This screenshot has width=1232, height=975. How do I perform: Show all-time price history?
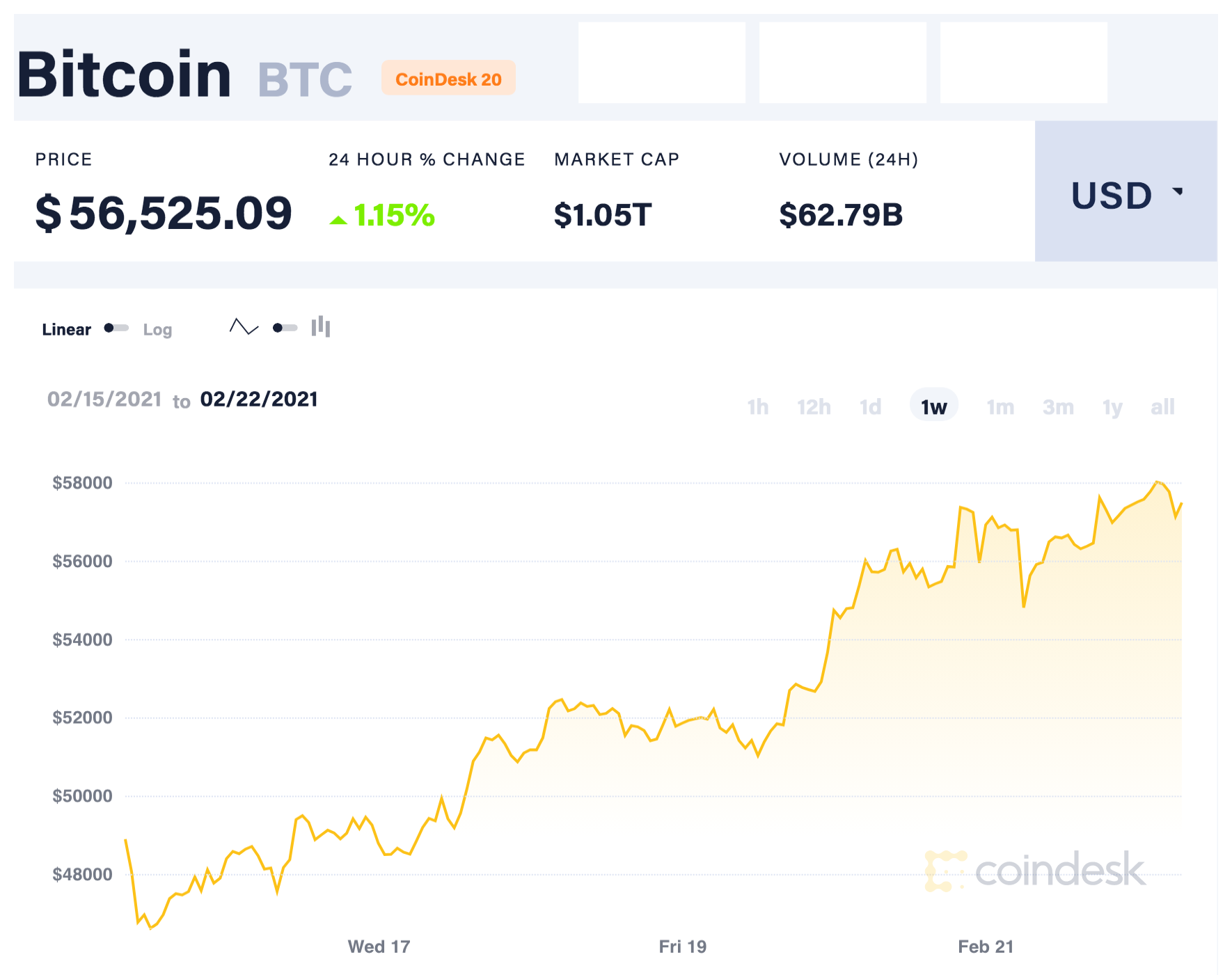point(1162,407)
